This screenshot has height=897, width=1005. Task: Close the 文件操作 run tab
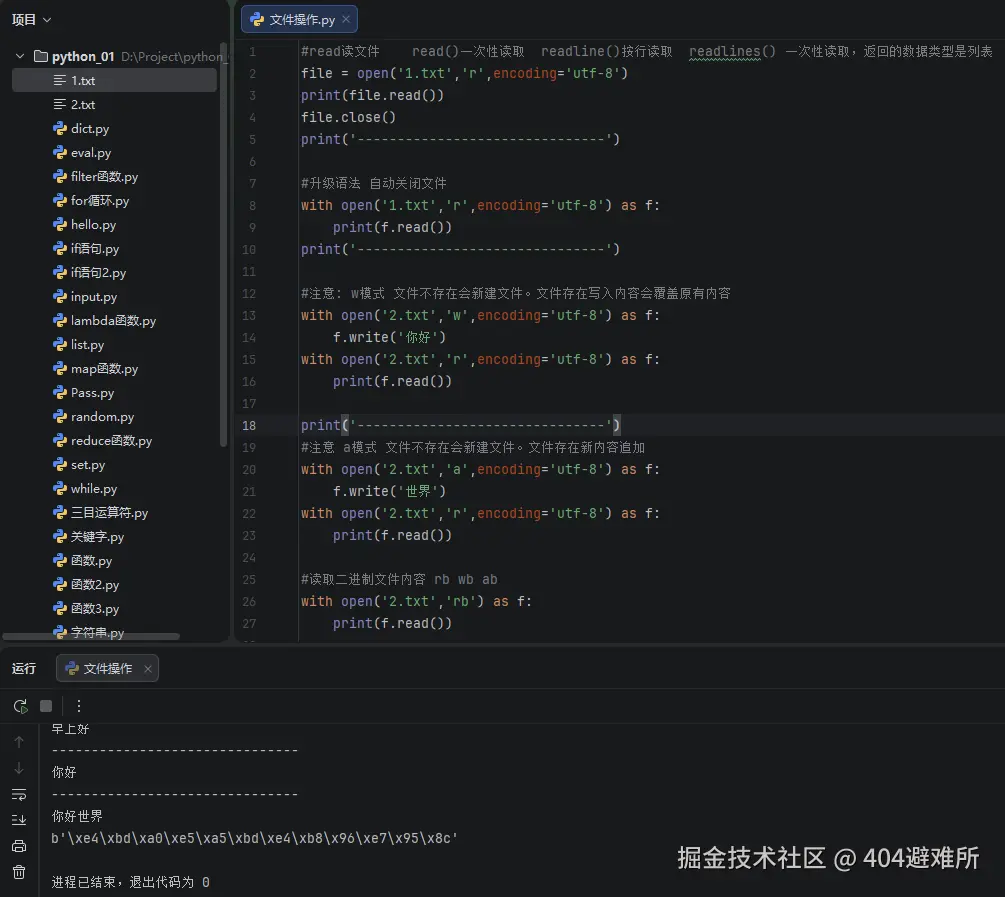click(148, 669)
